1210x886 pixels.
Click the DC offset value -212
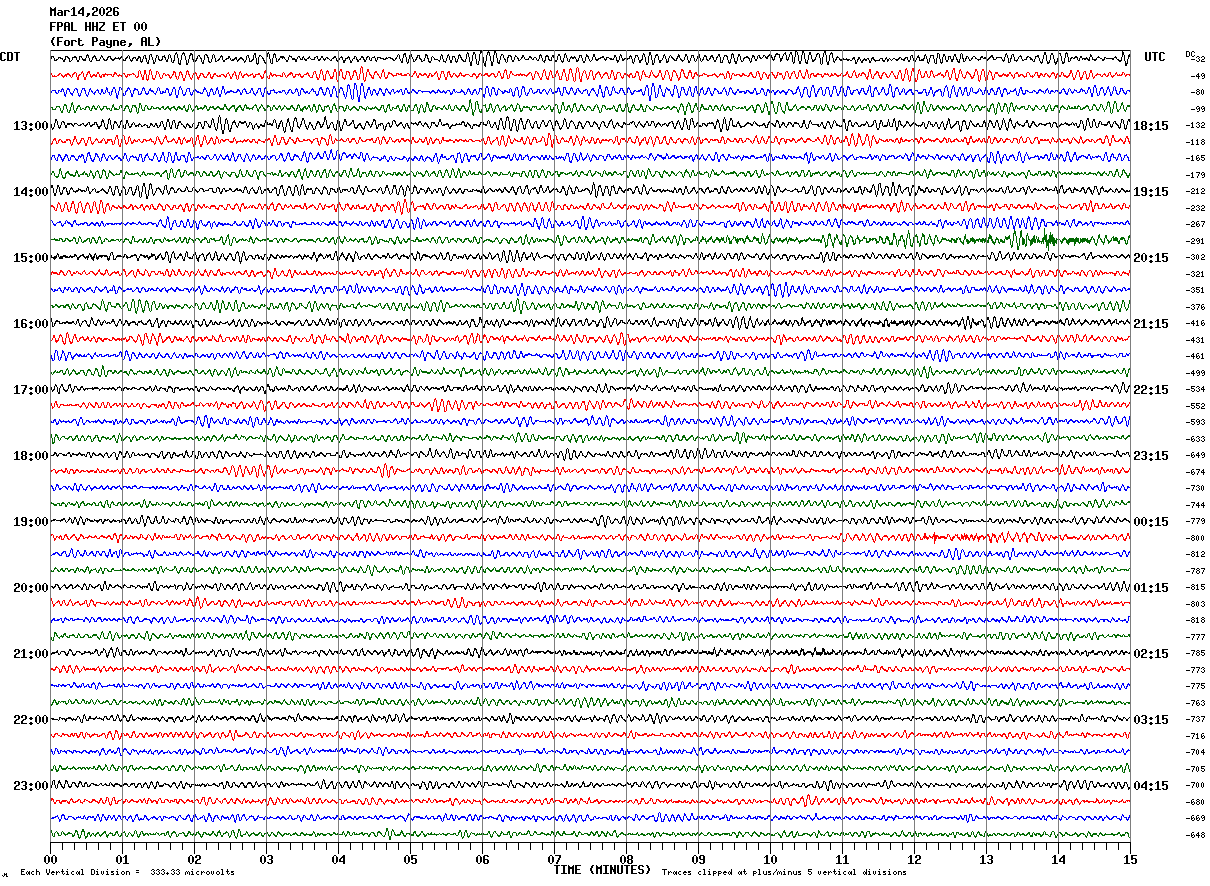(x=1195, y=192)
